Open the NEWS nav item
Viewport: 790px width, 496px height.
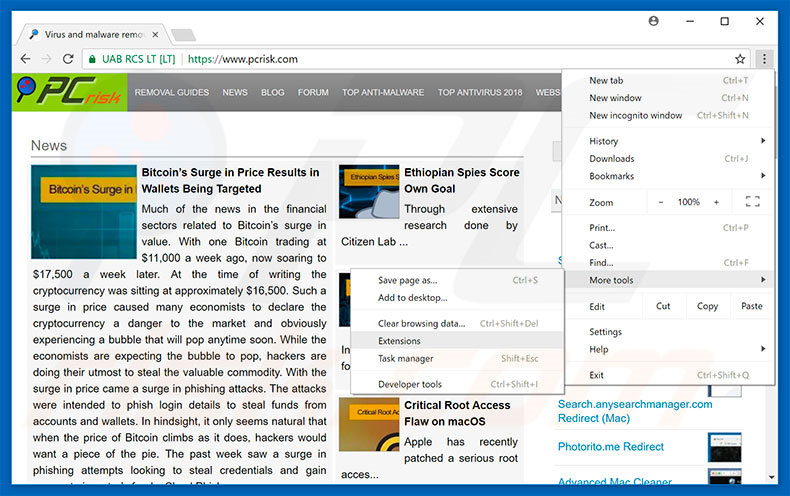235,93
